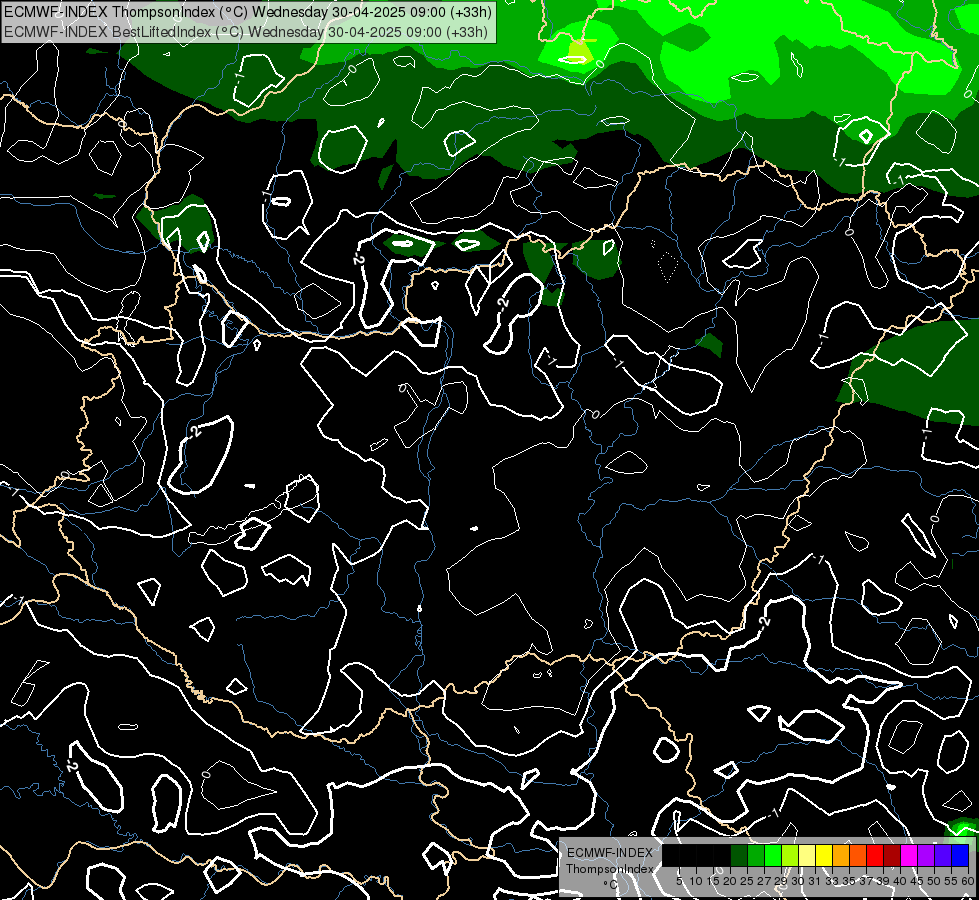Screen dimensions: 979x900
Task: Click the bright green 27–29 legend swatch
Action: pos(773,855)
